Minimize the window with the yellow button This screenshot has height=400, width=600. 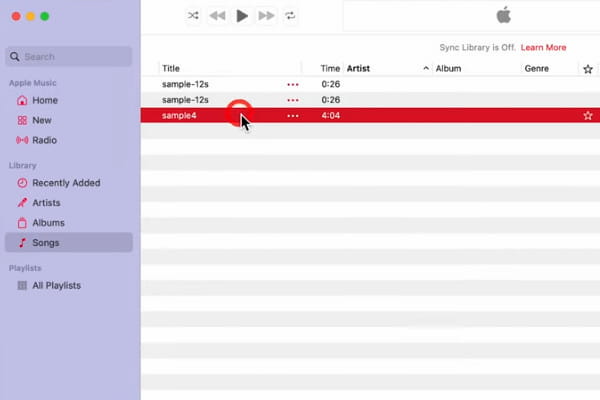click(x=31, y=16)
